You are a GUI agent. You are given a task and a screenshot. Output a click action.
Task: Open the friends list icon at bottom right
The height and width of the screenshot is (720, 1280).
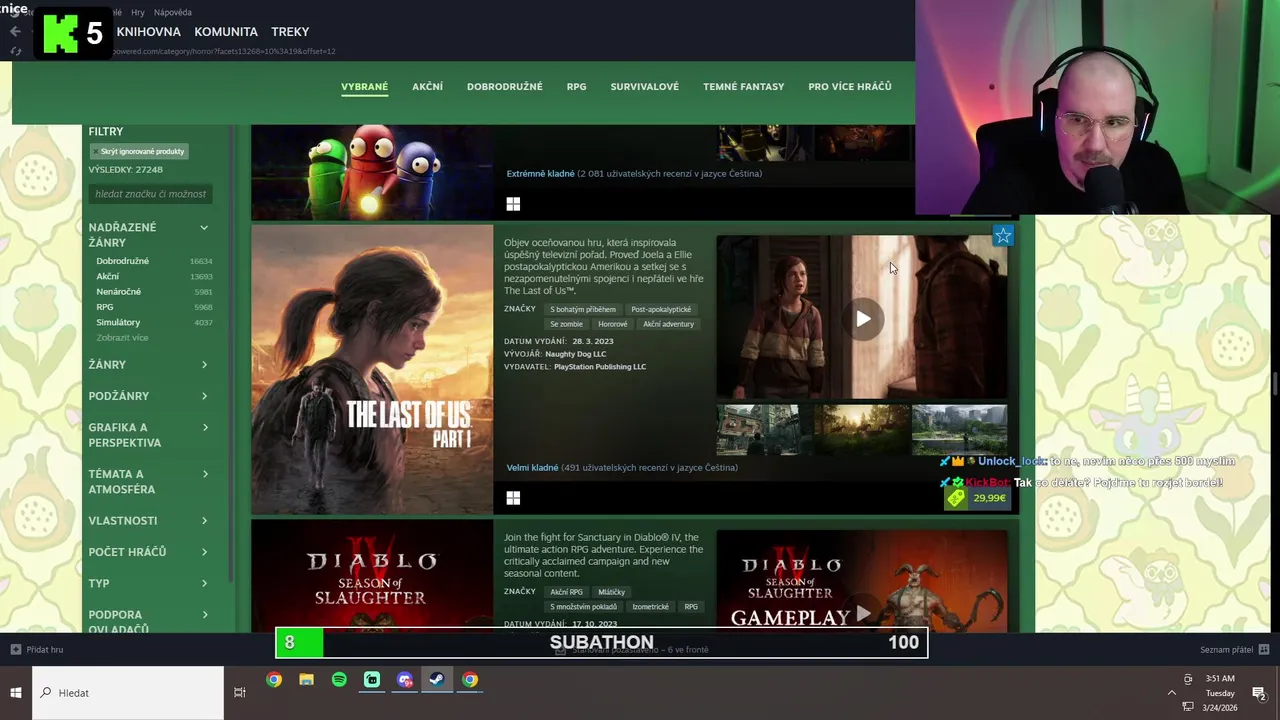tap(1264, 649)
